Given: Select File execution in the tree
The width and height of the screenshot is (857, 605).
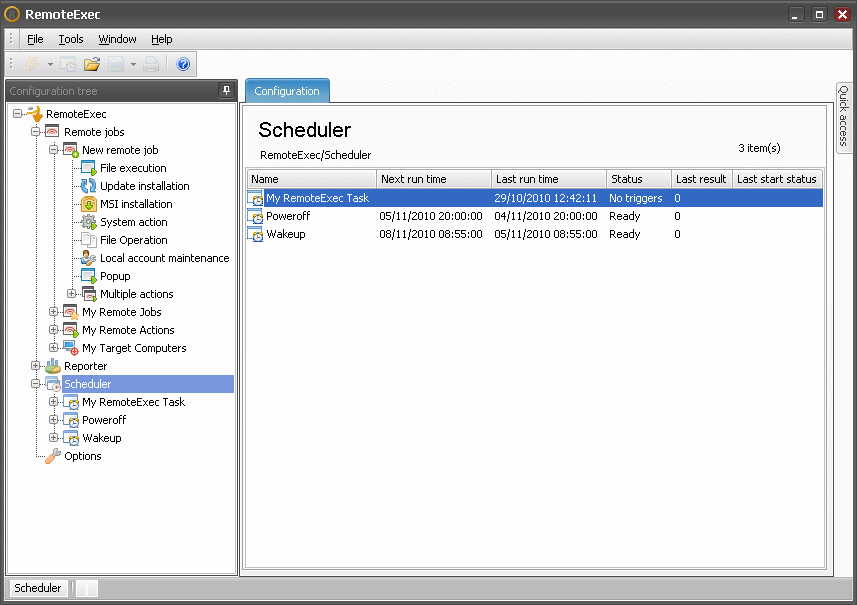Looking at the screenshot, I should tap(133, 168).
